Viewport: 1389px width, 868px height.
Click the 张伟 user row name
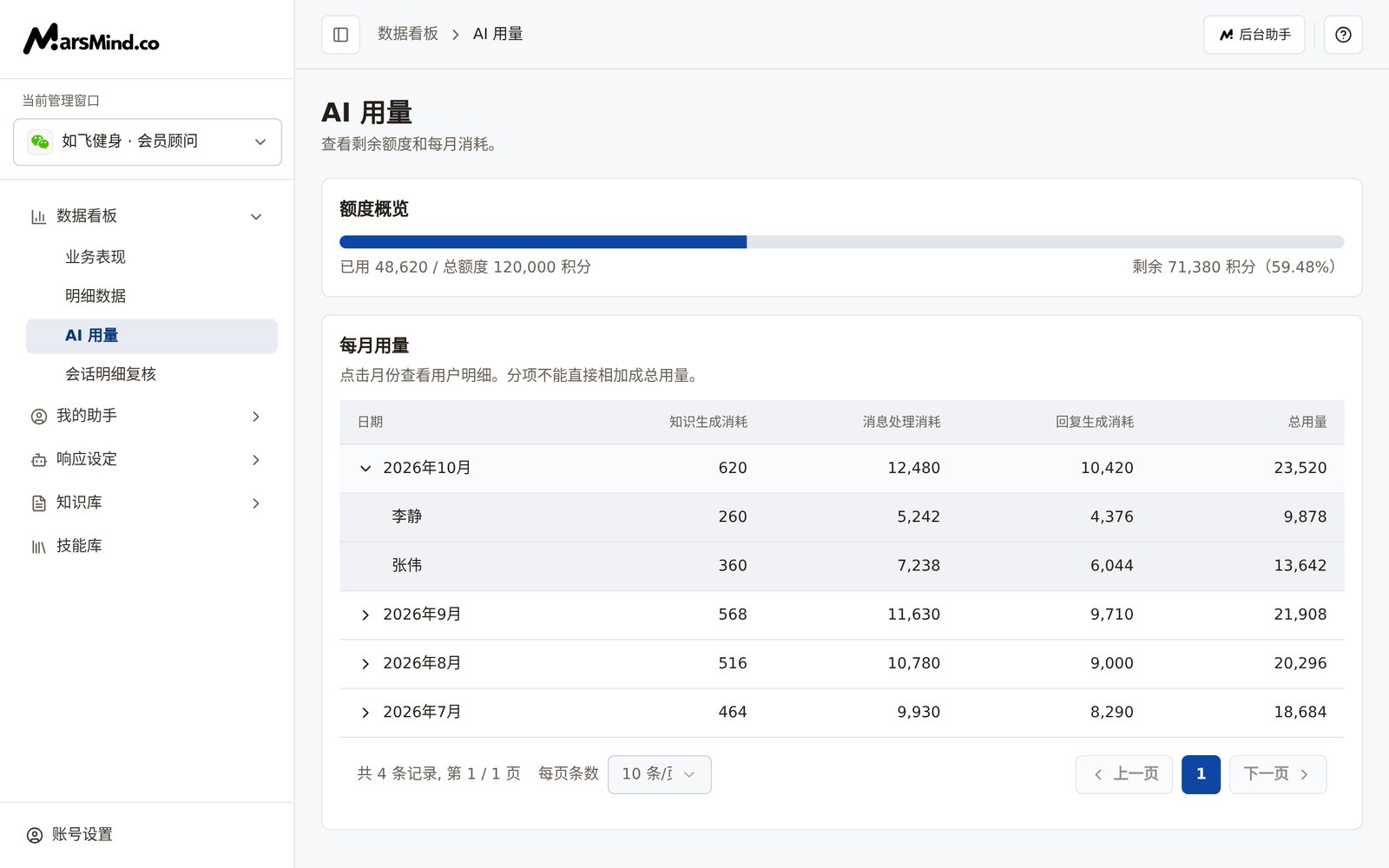pyautogui.click(x=407, y=565)
